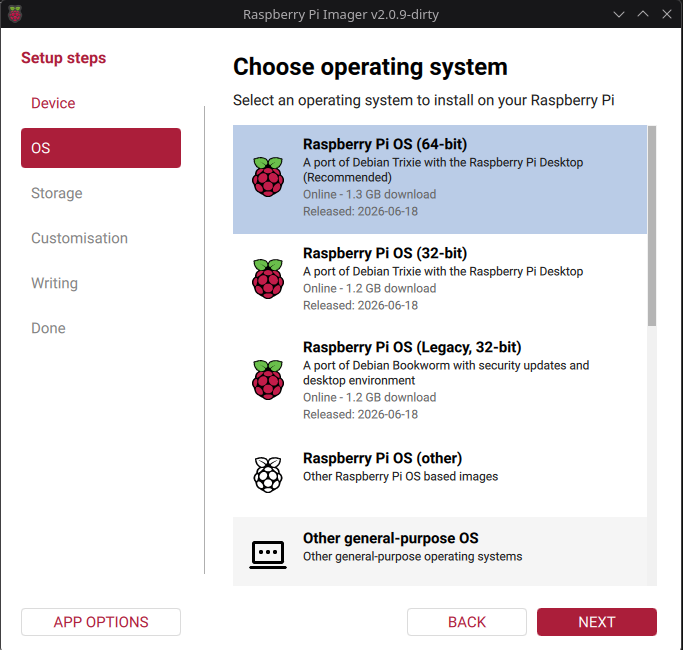Click the raspberry icon for Legacy 32-bit OS
683x650 pixels.
click(x=268, y=380)
